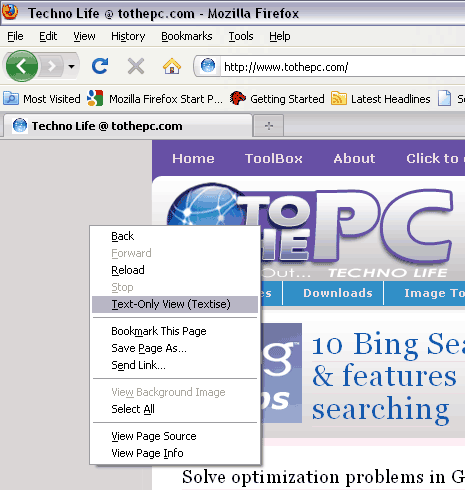Click the Bing article thumbnail image
The image size is (465, 490).
(x=282, y=373)
